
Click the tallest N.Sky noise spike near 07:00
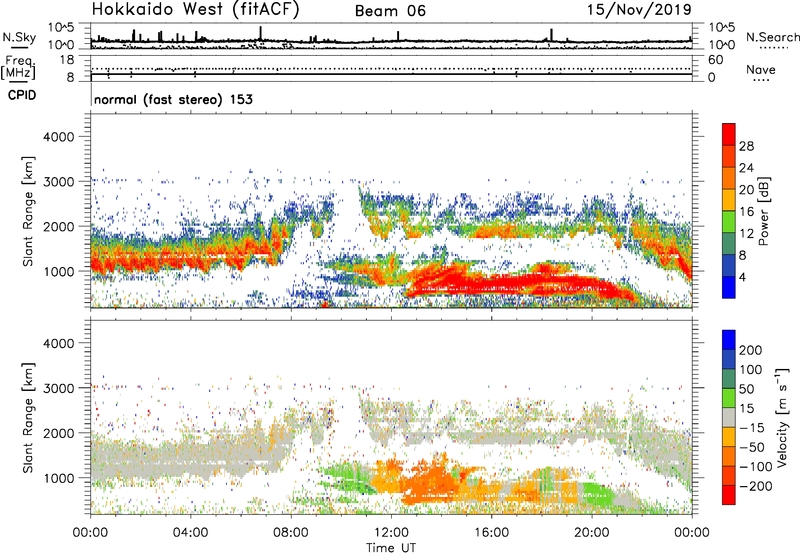point(261,33)
